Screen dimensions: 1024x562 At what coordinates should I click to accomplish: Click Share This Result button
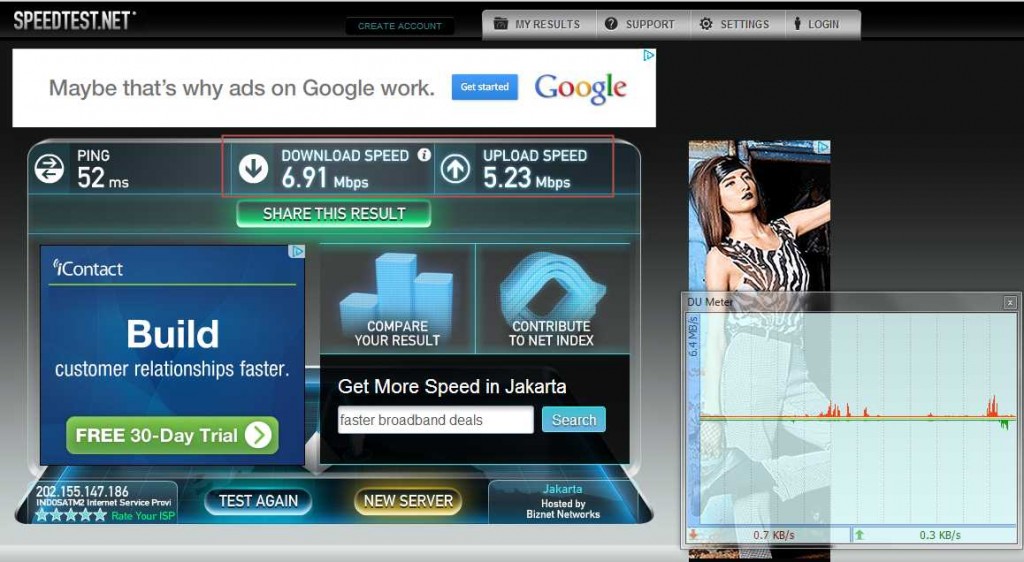coord(334,214)
